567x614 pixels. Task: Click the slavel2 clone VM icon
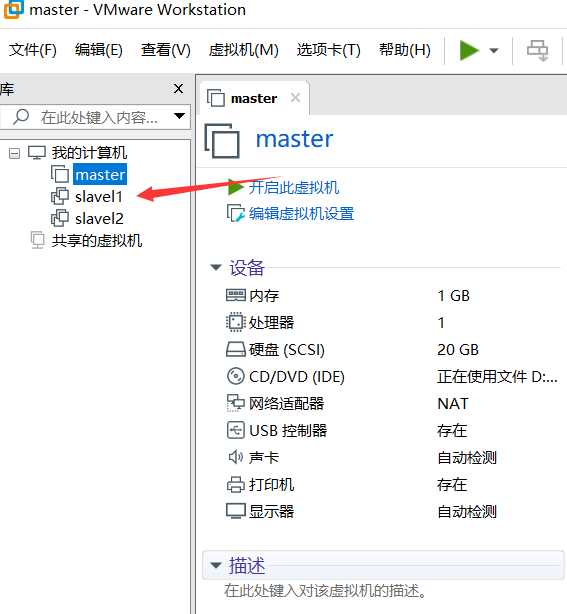click(60, 218)
